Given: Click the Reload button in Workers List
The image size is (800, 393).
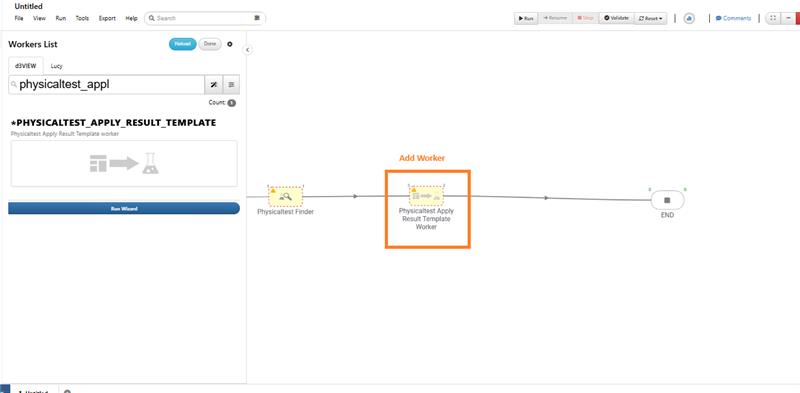Looking at the screenshot, I should (x=183, y=44).
